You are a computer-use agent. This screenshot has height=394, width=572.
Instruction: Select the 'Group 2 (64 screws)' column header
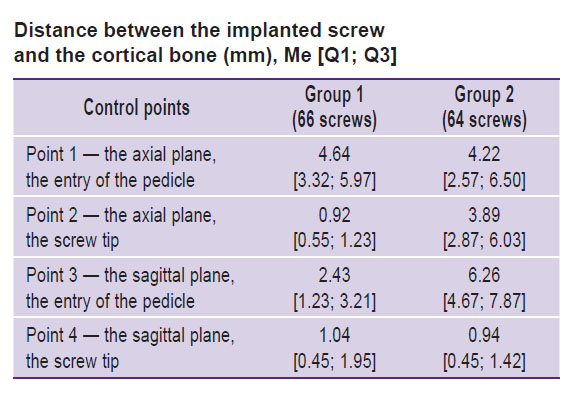484,107
